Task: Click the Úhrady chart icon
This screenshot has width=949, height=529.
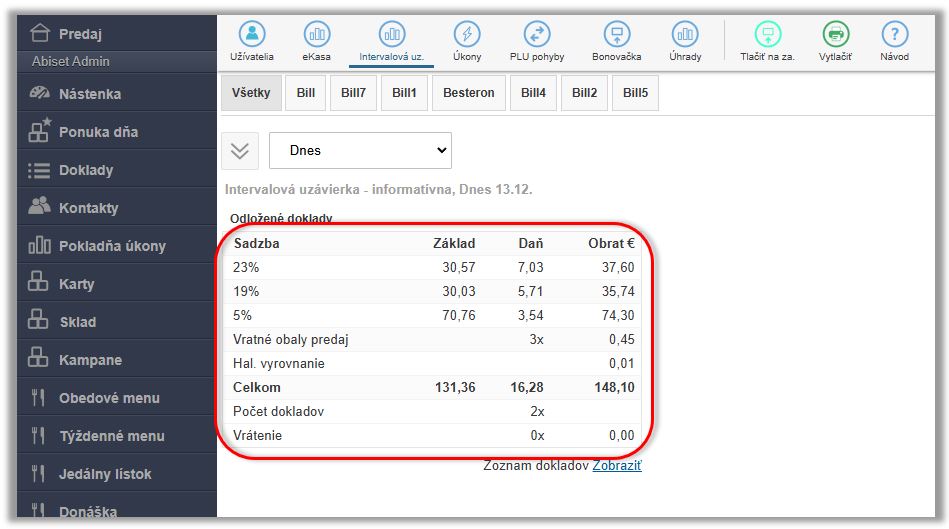Action: point(685,34)
